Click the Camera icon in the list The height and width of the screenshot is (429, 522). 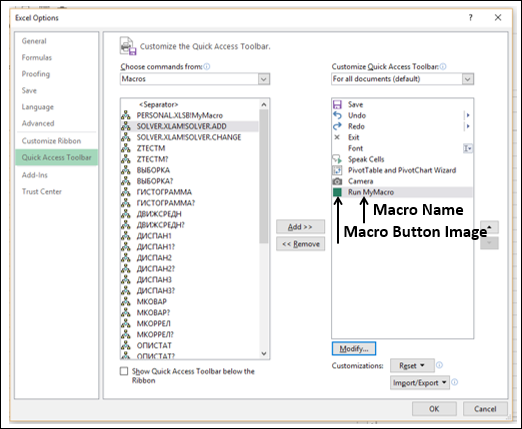pyautogui.click(x=337, y=181)
